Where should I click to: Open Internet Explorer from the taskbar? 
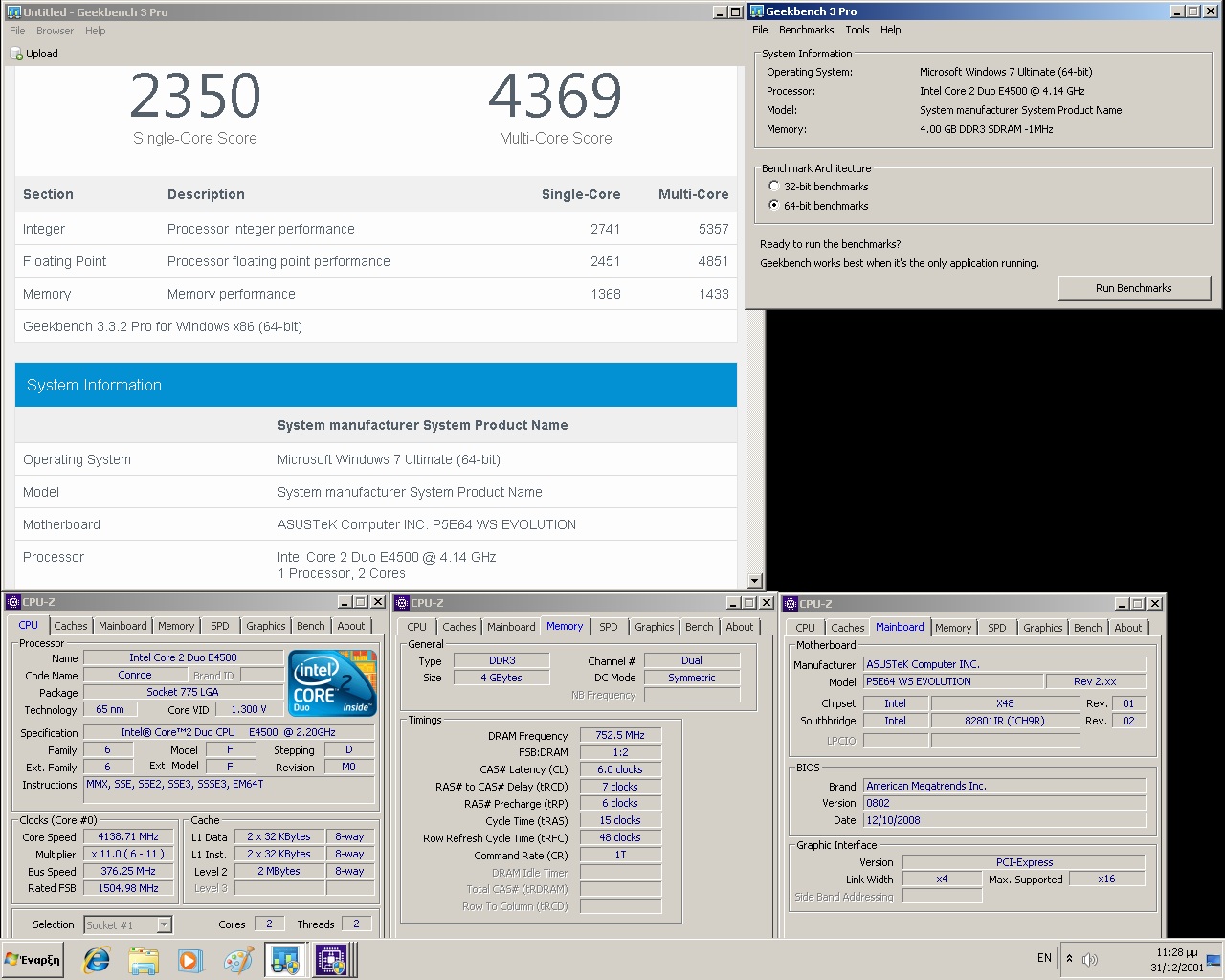click(97, 960)
